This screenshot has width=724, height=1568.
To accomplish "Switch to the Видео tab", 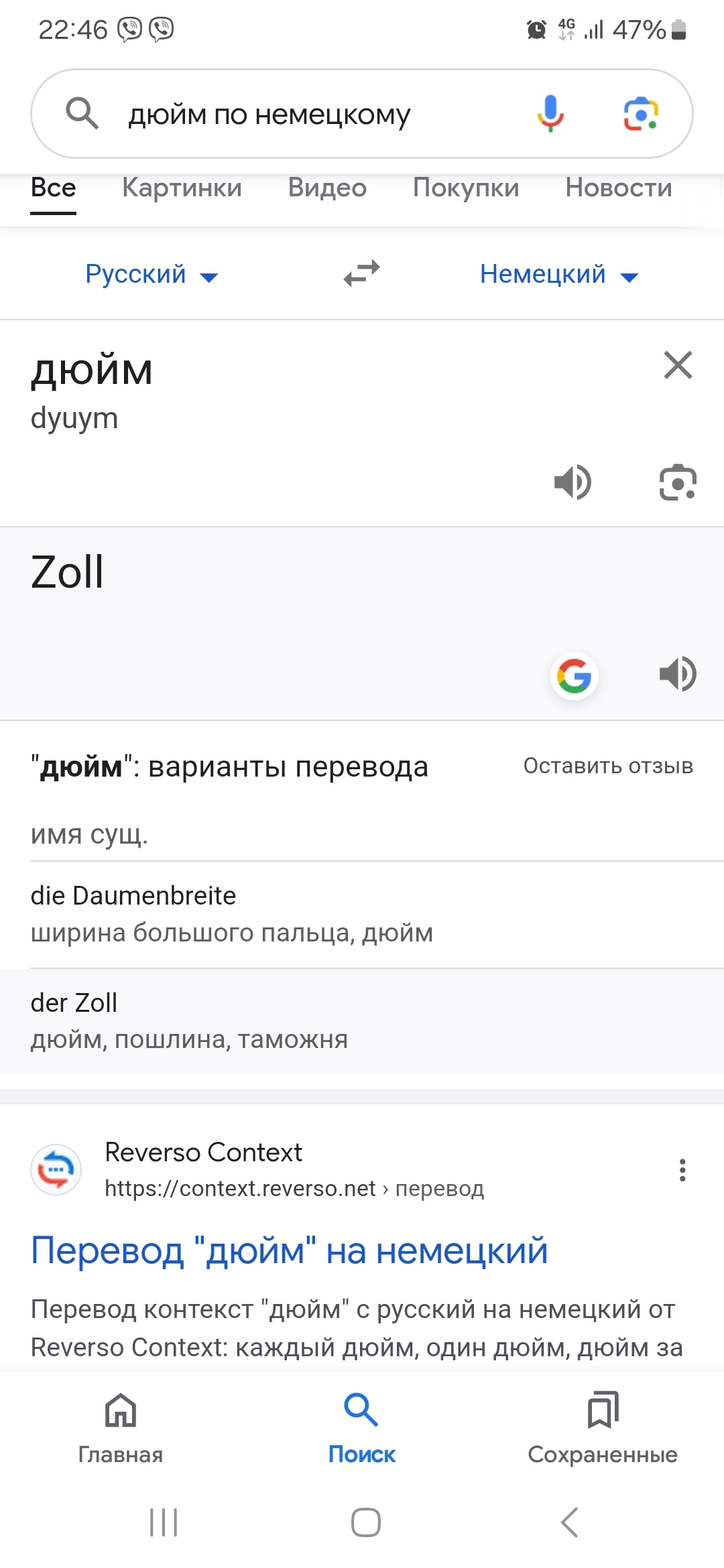I will pos(327,188).
